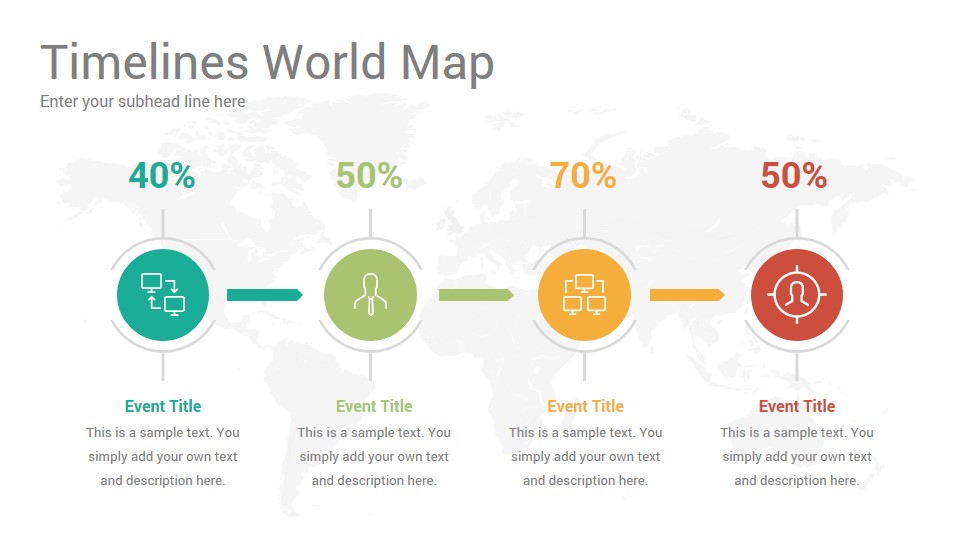
Task: Click the teal computer transfer icon circle
Action: pyautogui.click(x=163, y=295)
